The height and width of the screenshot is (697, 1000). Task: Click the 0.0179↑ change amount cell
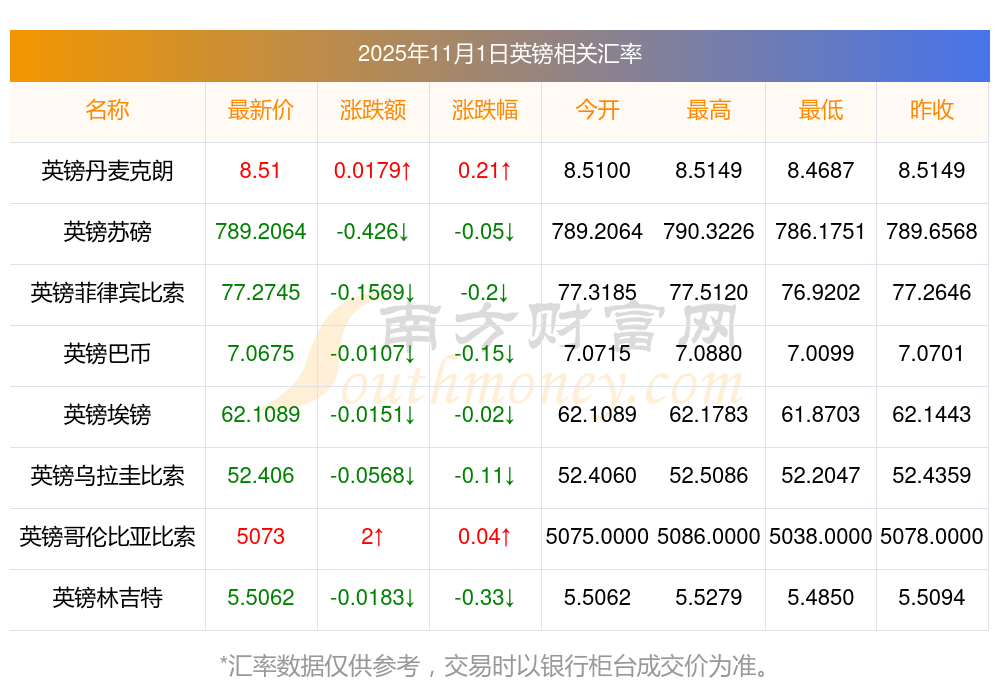(x=373, y=171)
